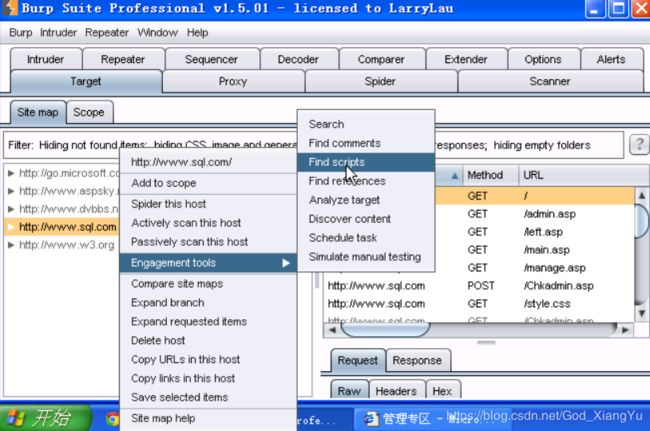Click Expand requested items

pos(208,322)
